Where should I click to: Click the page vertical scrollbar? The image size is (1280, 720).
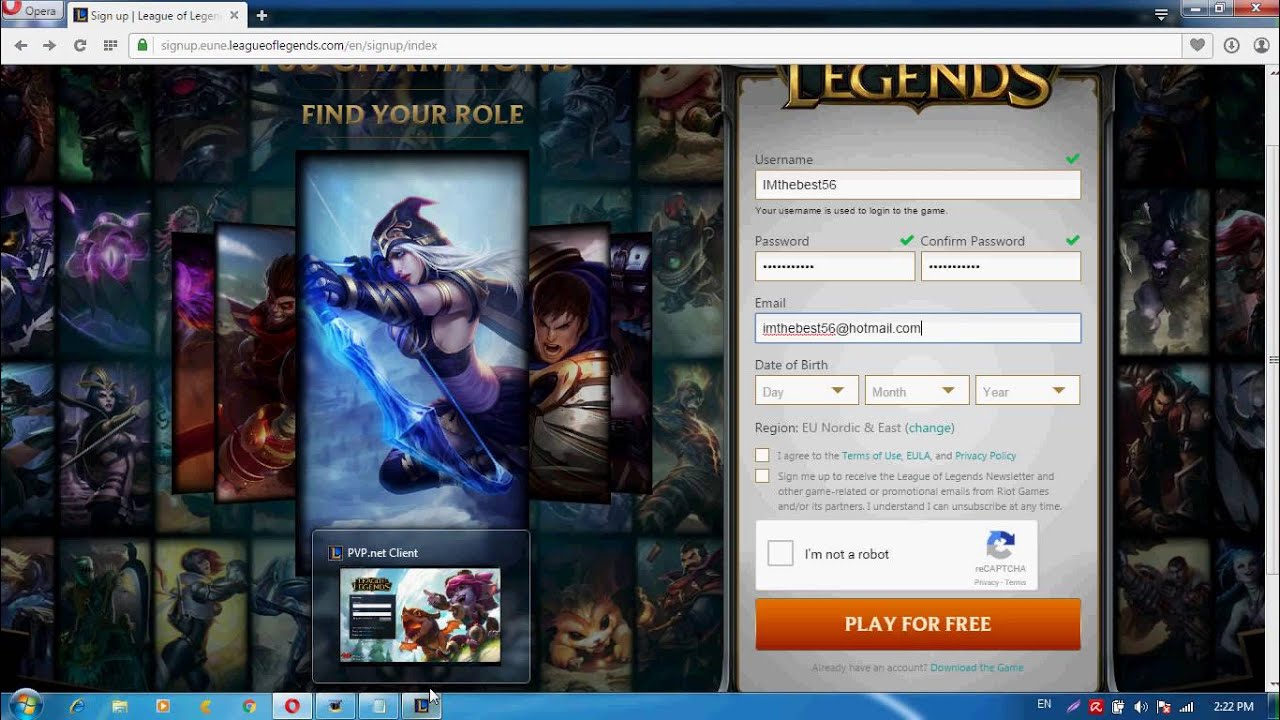point(1273,360)
